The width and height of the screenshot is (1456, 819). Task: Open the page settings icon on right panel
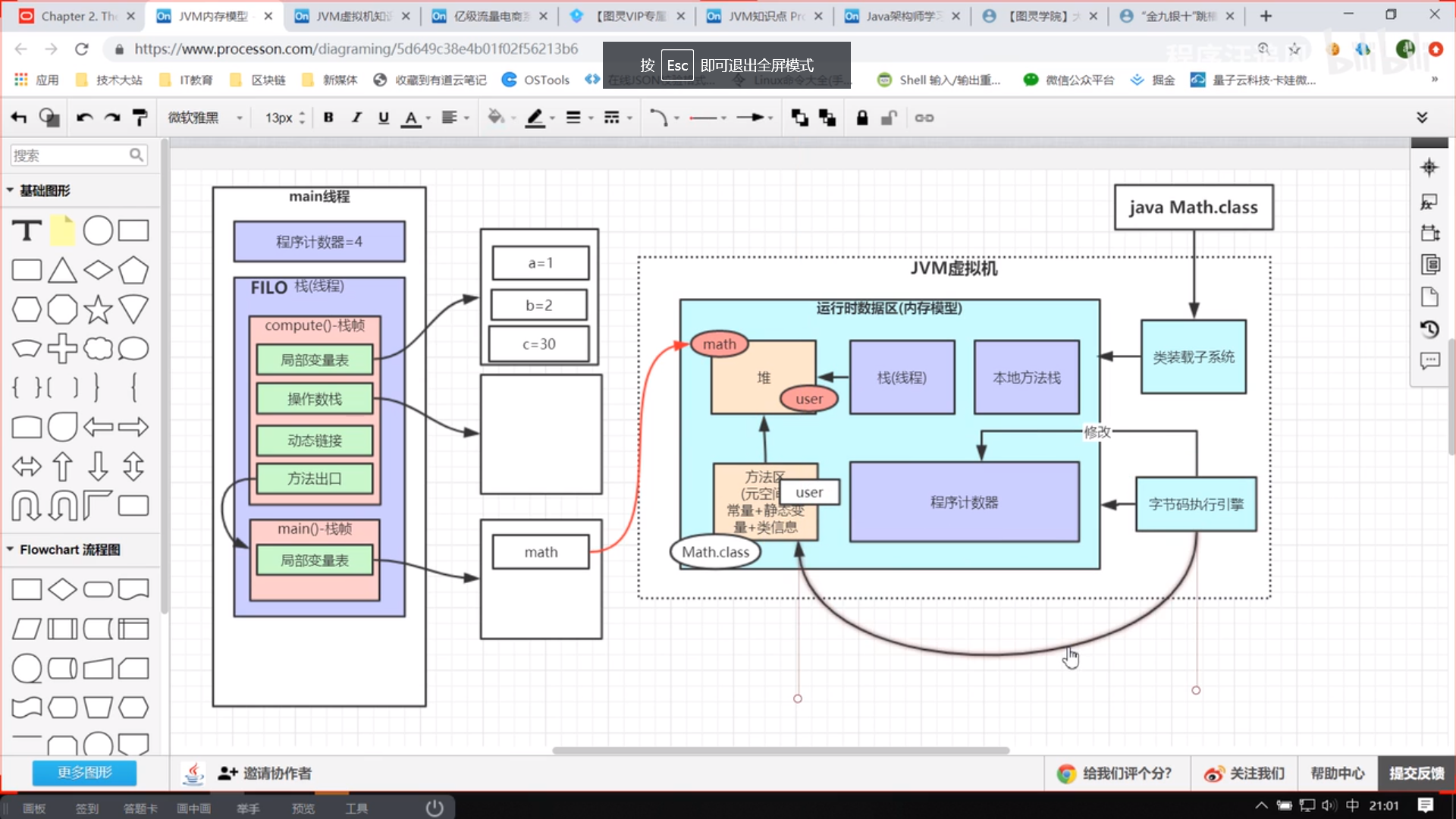1429,297
